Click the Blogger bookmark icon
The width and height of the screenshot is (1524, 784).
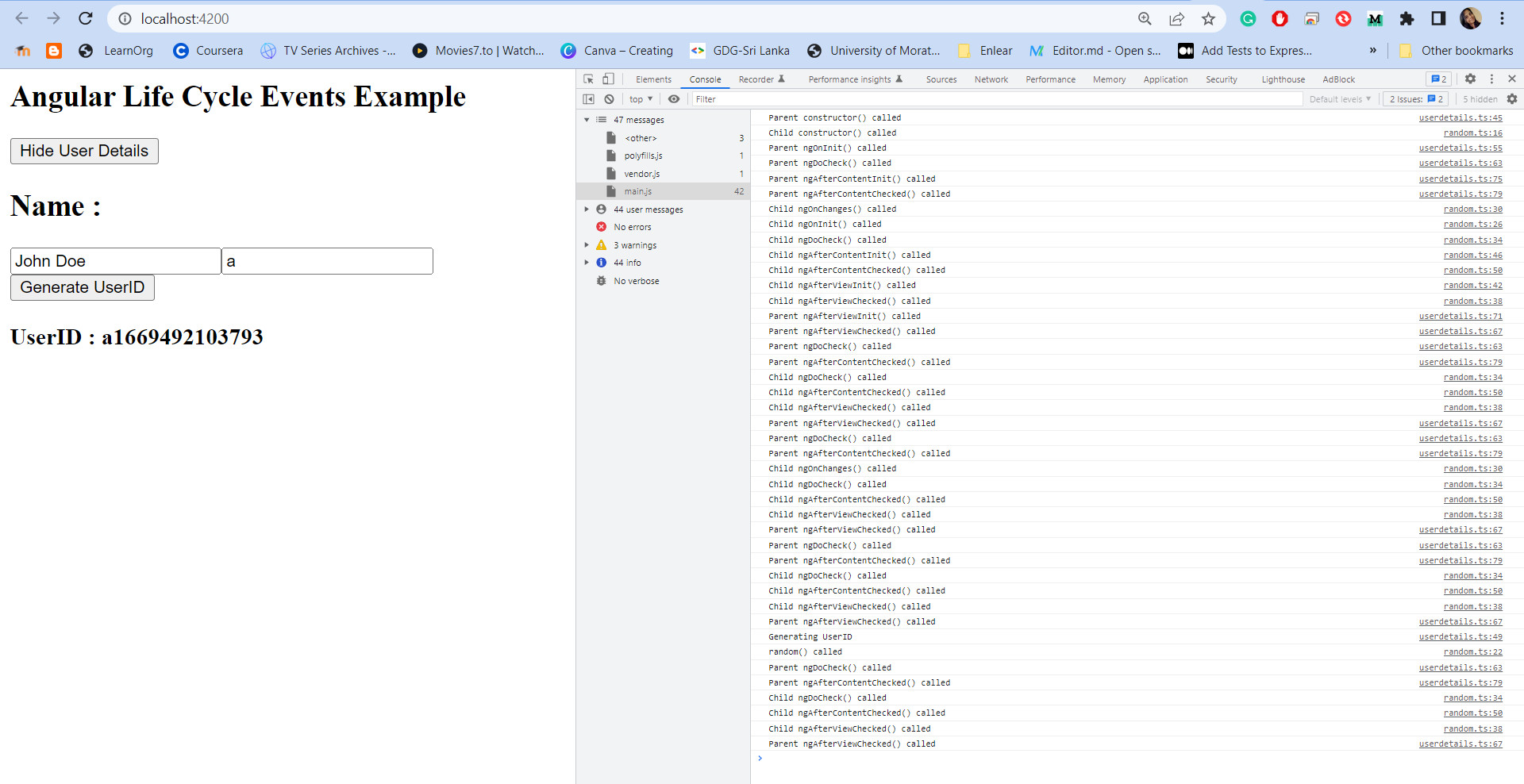[54, 51]
